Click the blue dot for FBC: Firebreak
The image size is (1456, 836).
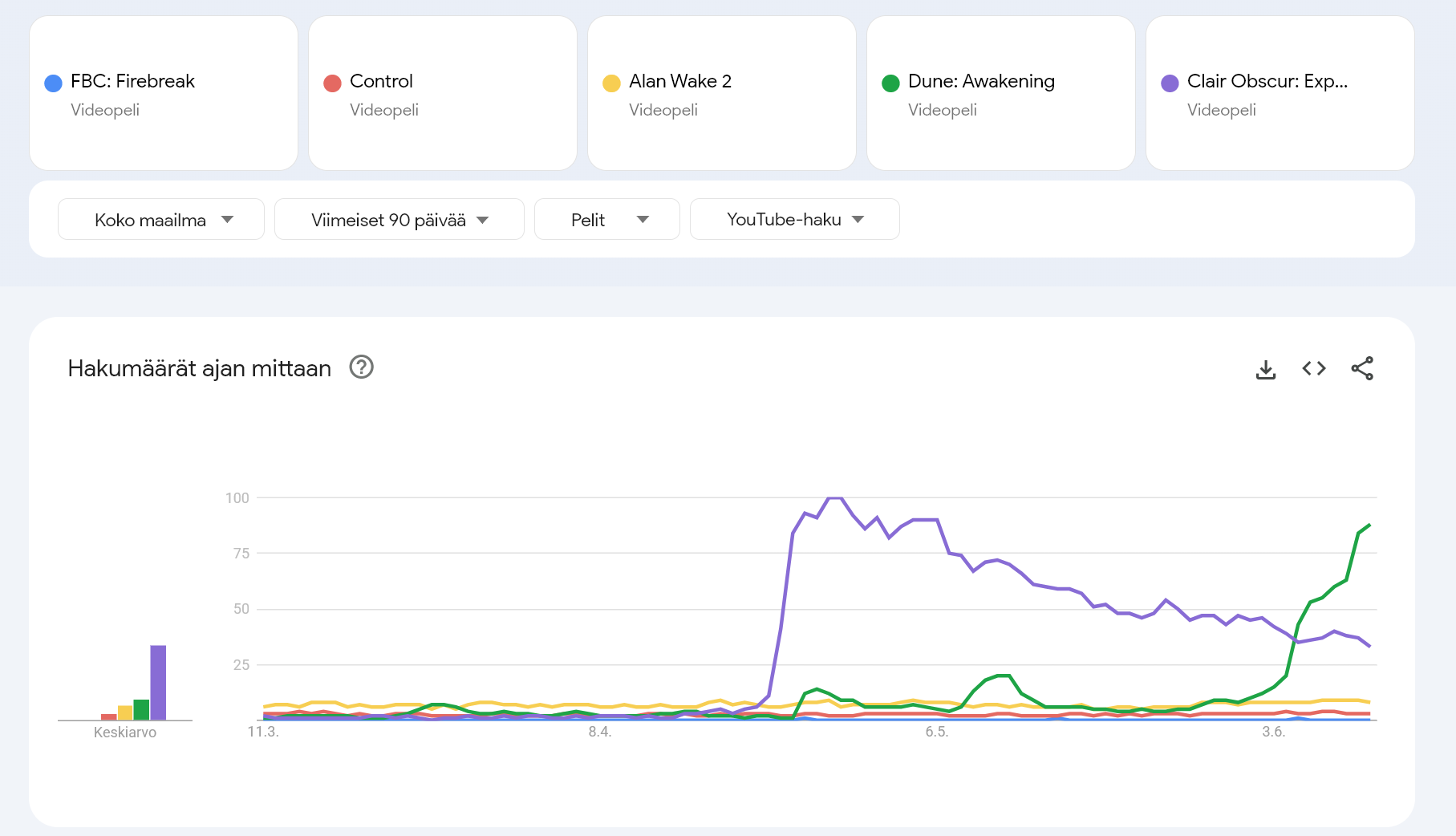53,83
